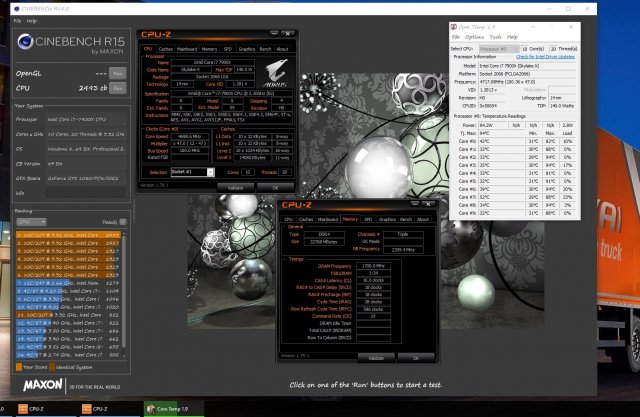Open the Options menu in Core Temp
The image size is (640, 417).
point(474,37)
